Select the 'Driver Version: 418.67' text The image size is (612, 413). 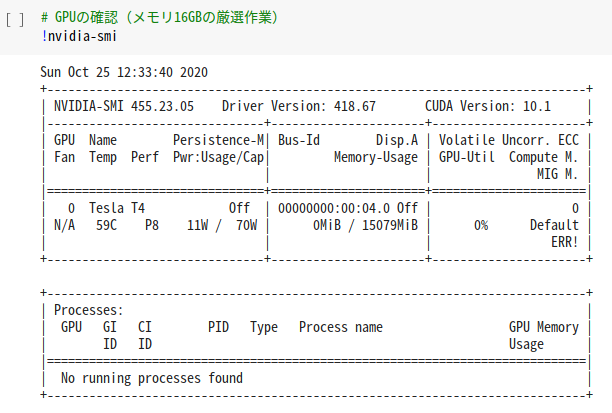[299, 106]
